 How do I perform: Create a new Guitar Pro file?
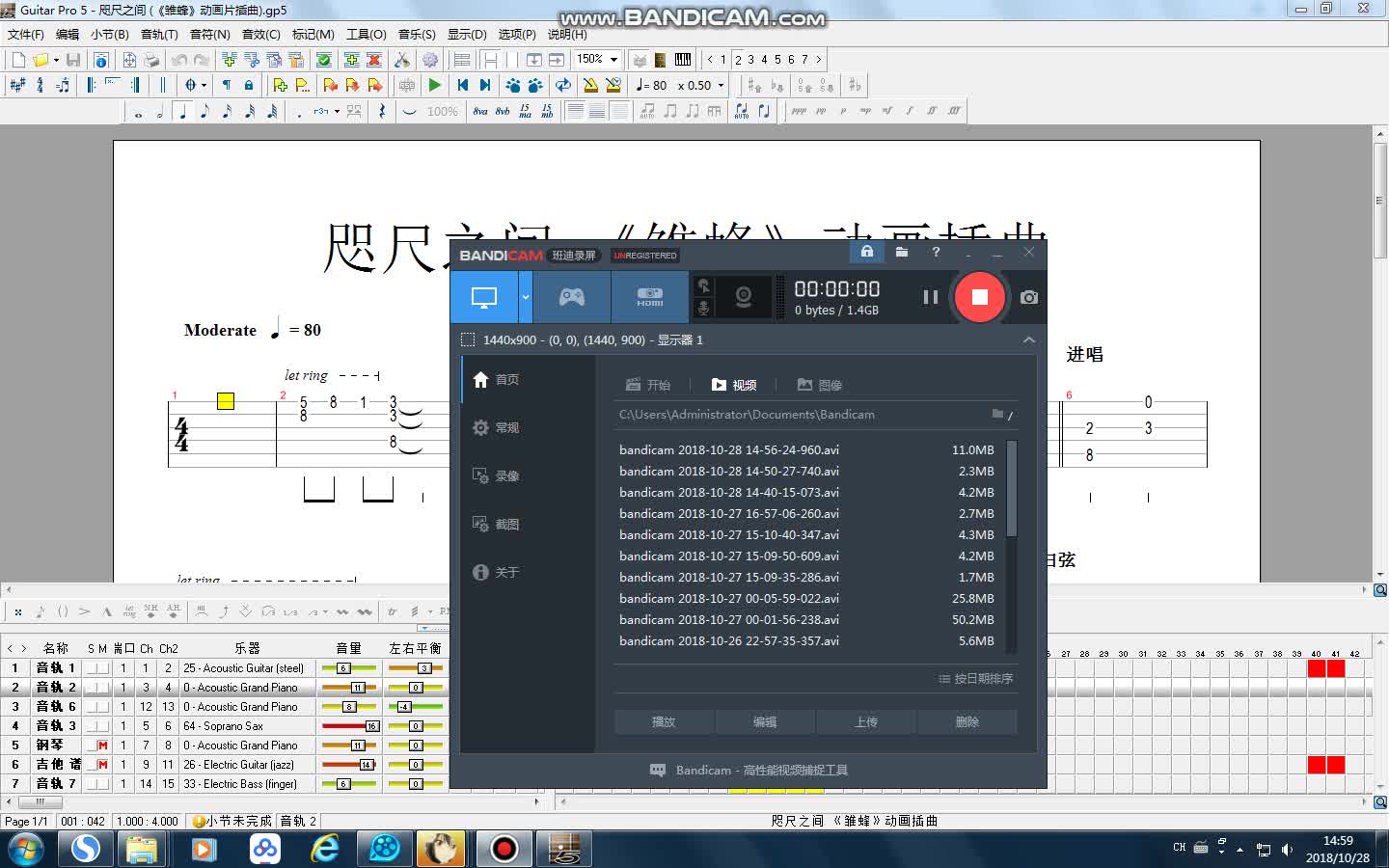point(18,60)
